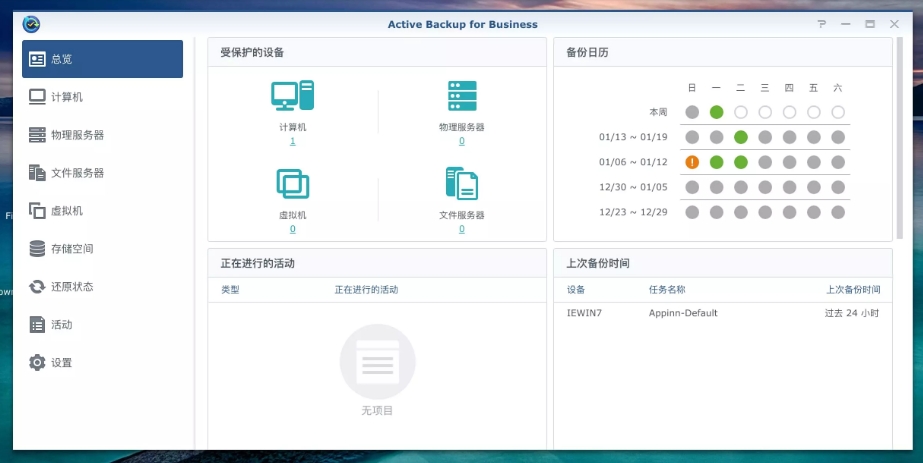Click the 任务名称 column header
Screen dimensions: 923x463
(667, 289)
